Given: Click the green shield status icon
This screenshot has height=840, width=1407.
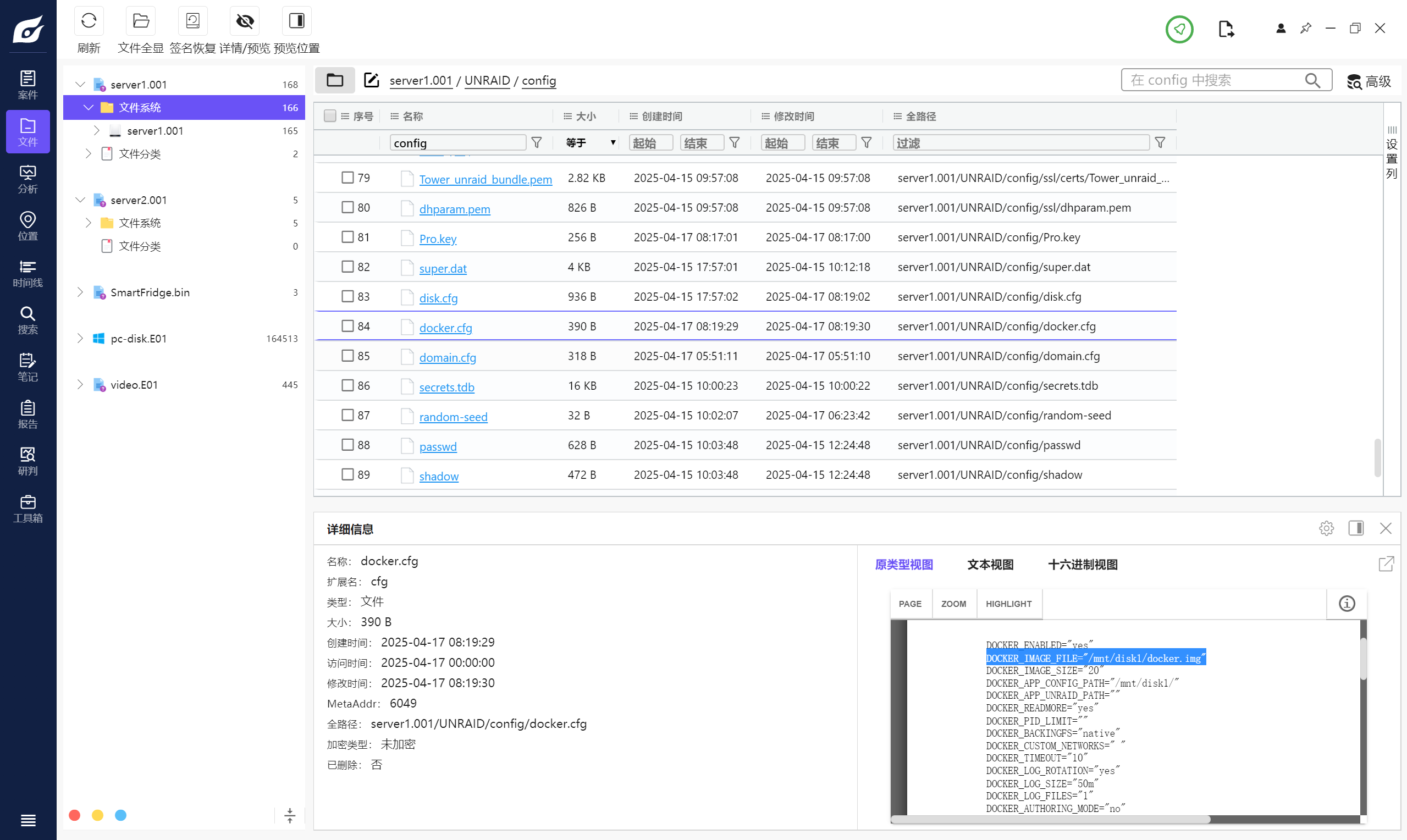Looking at the screenshot, I should click(1179, 29).
